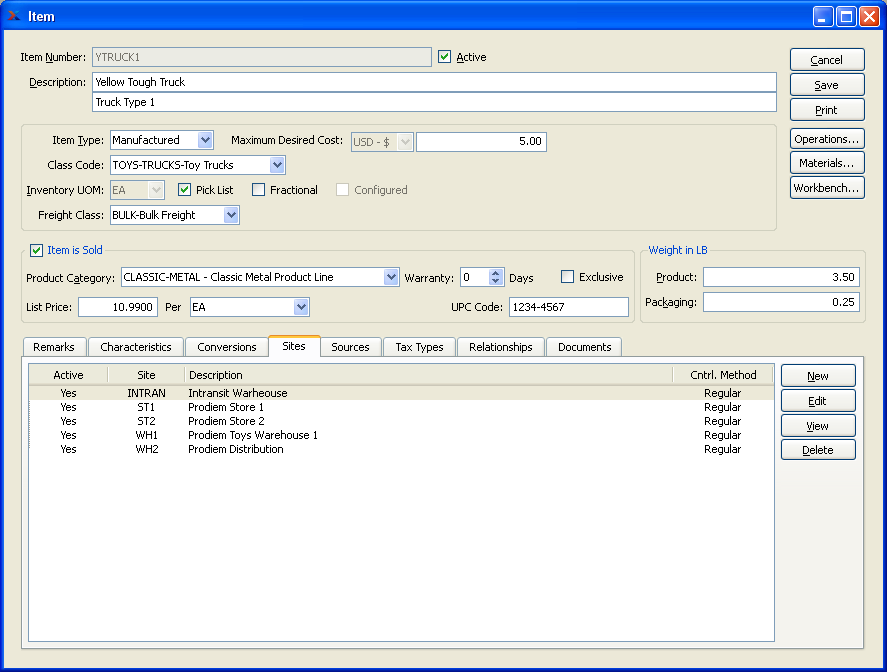Open the Freight Class dropdown
Screen dimensions: 887x672
[x=231, y=215]
